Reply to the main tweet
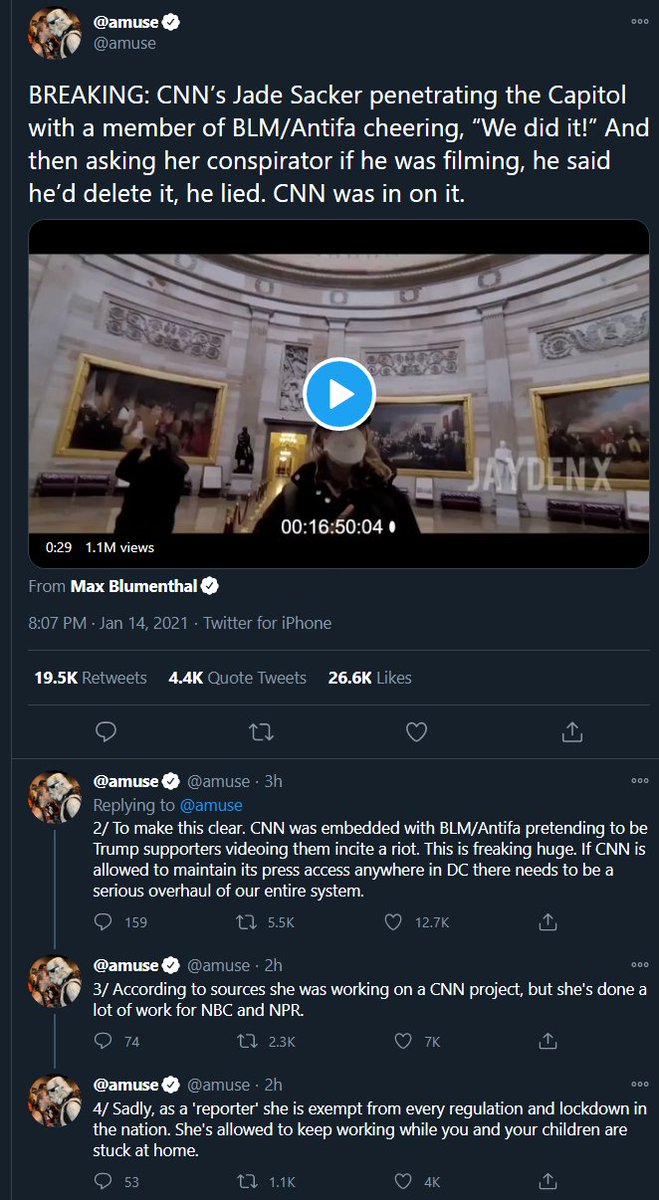 tap(107, 733)
